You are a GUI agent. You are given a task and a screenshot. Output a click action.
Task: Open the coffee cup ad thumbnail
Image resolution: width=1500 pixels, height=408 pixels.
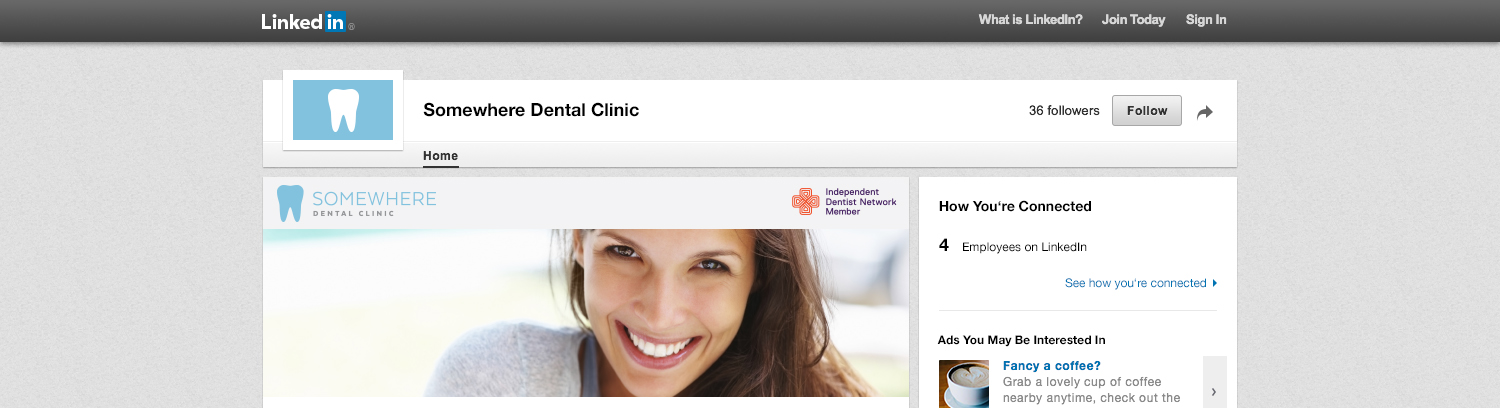pos(964,384)
